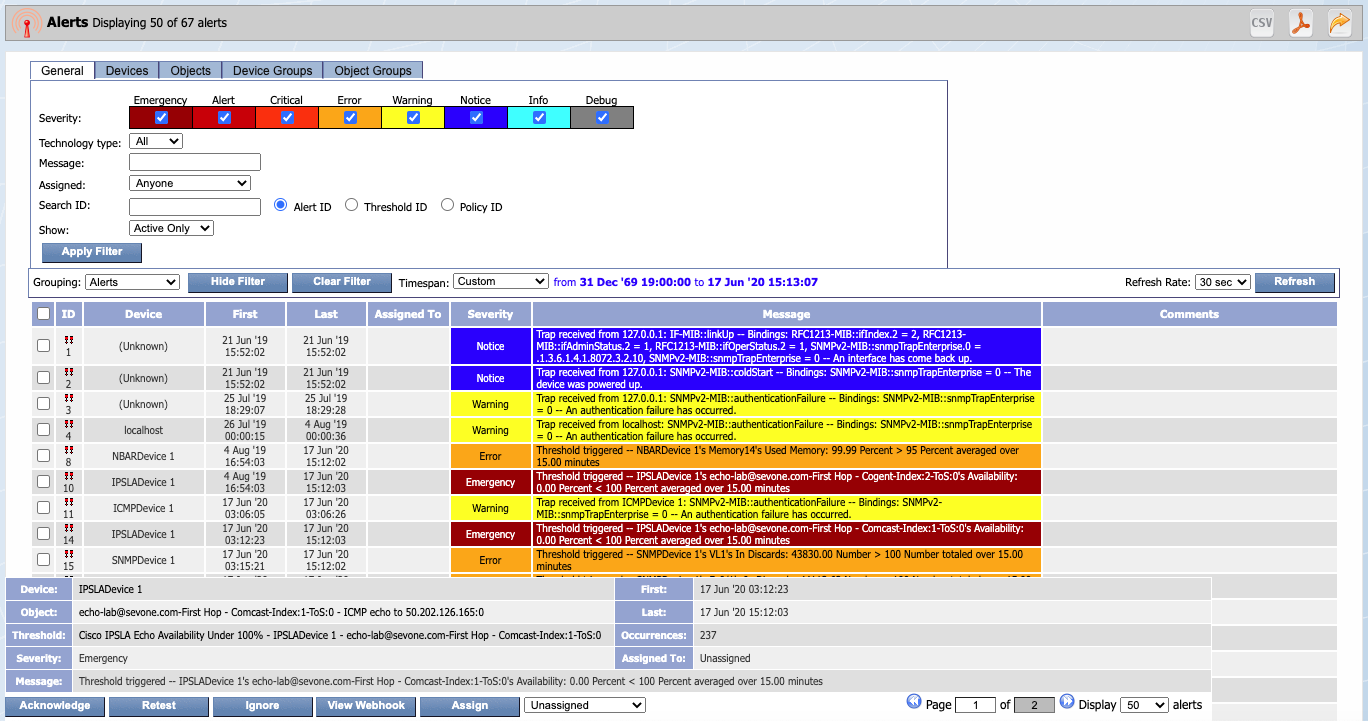Image resolution: width=1368 pixels, height=721 pixels.
Task: Click the alert ID 15 icon
Action: click(x=69, y=555)
